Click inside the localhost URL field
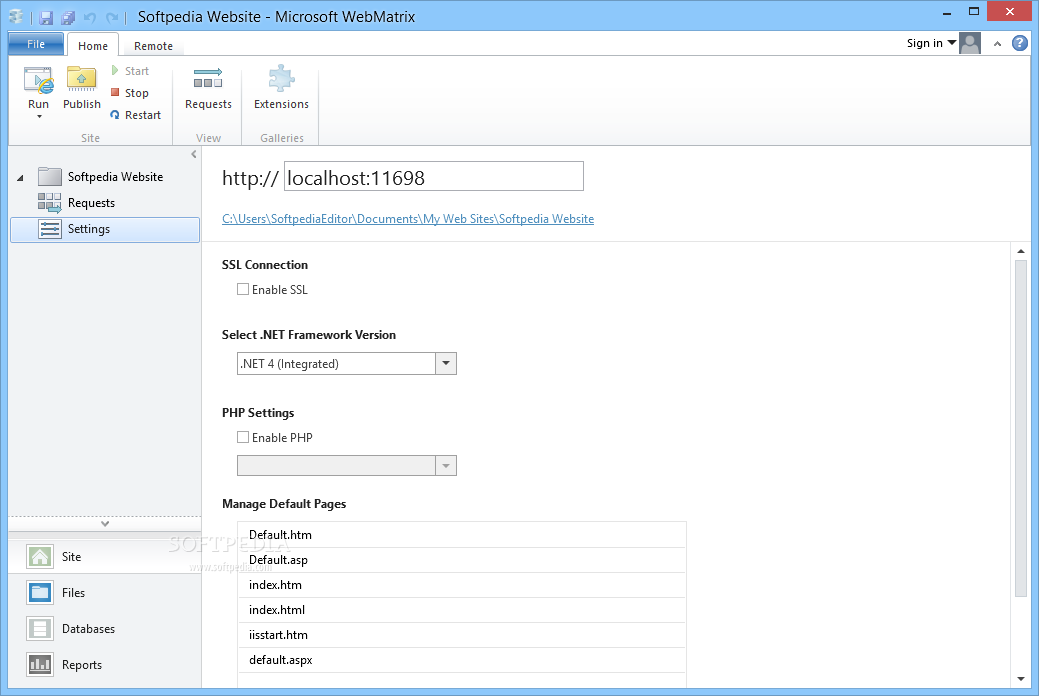This screenshot has height=696, width=1039. click(433, 176)
